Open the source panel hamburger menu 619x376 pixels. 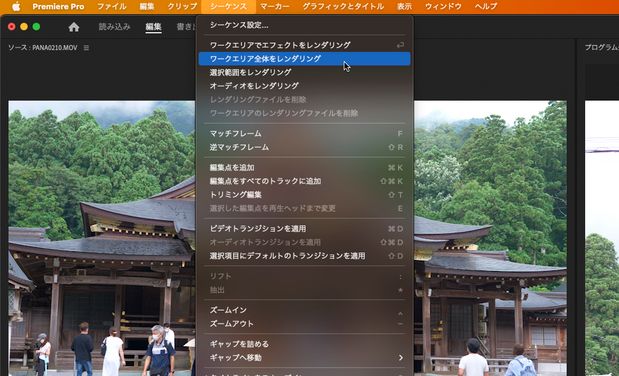86,48
